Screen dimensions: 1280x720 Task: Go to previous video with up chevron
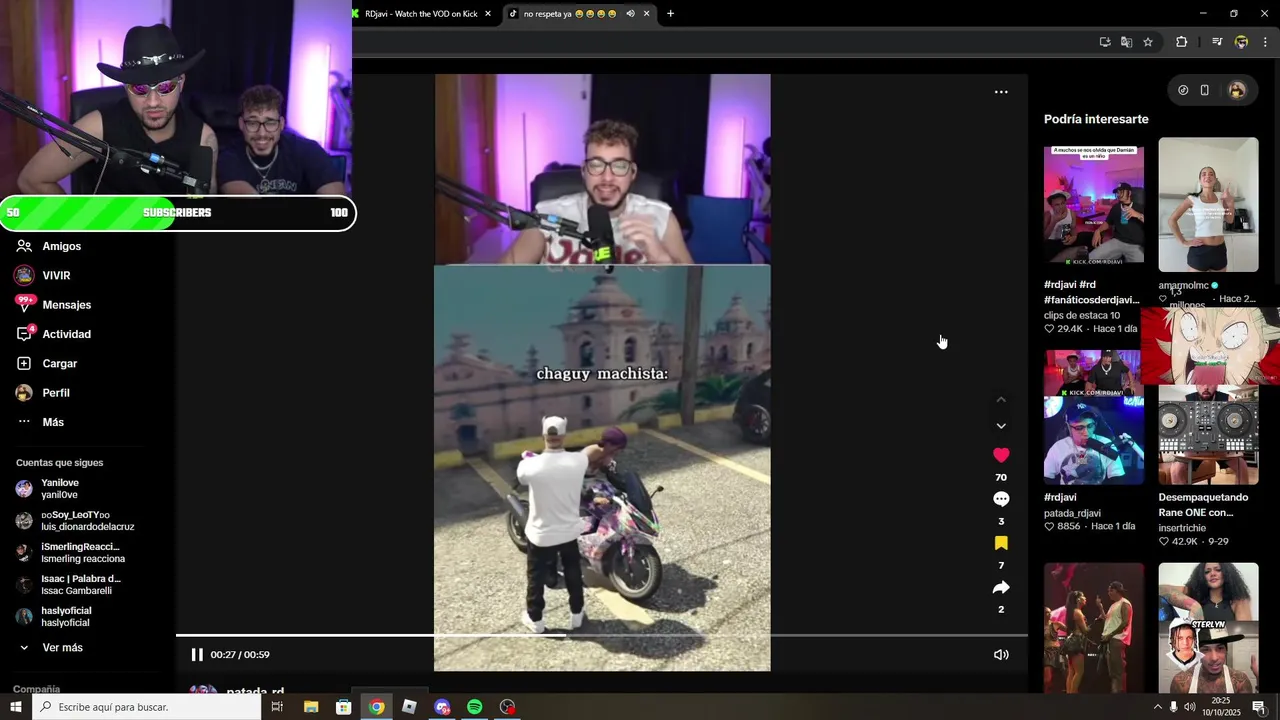pos(1001,400)
